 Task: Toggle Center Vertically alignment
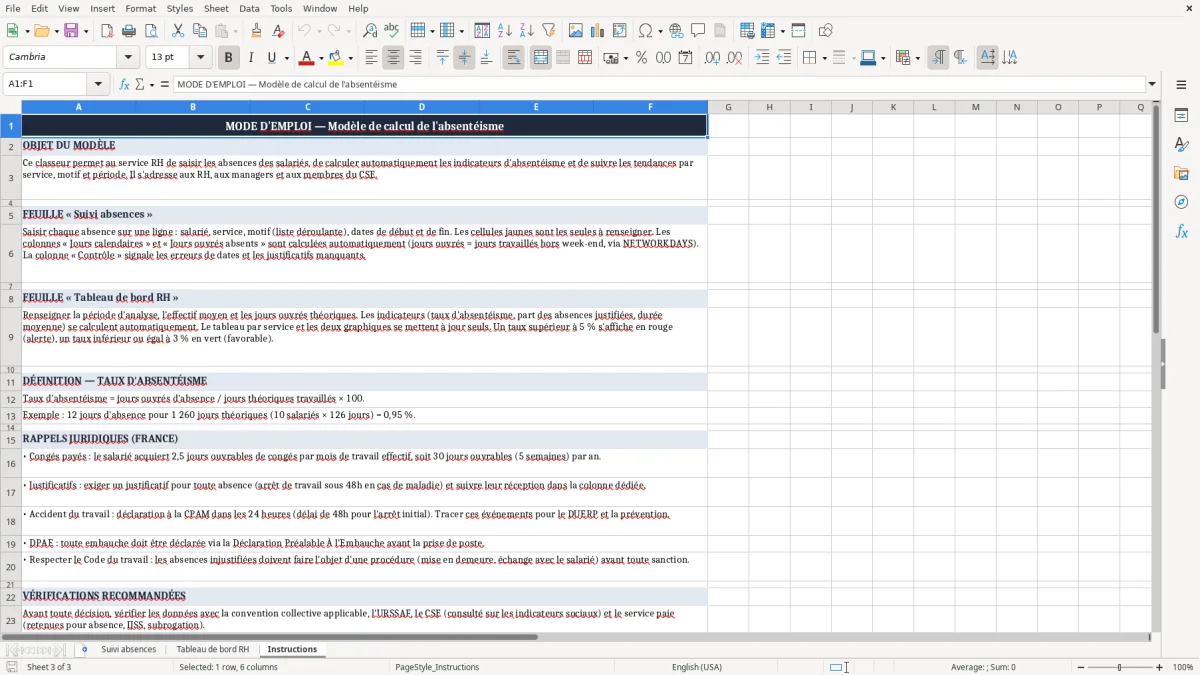point(464,58)
